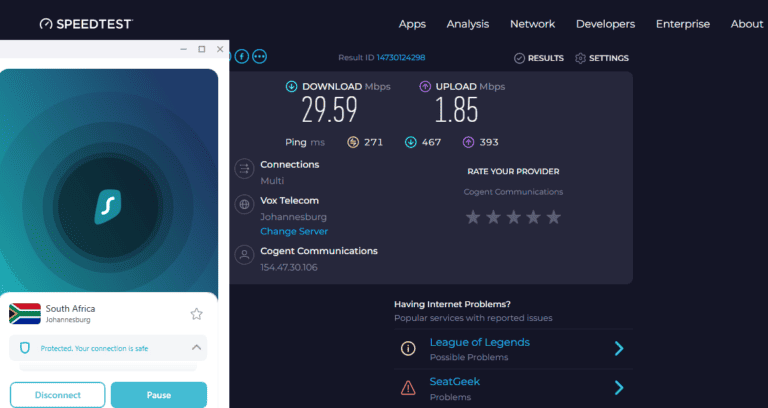Rate provider with the fifth star
This screenshot has width=768, height=408.
554,217
